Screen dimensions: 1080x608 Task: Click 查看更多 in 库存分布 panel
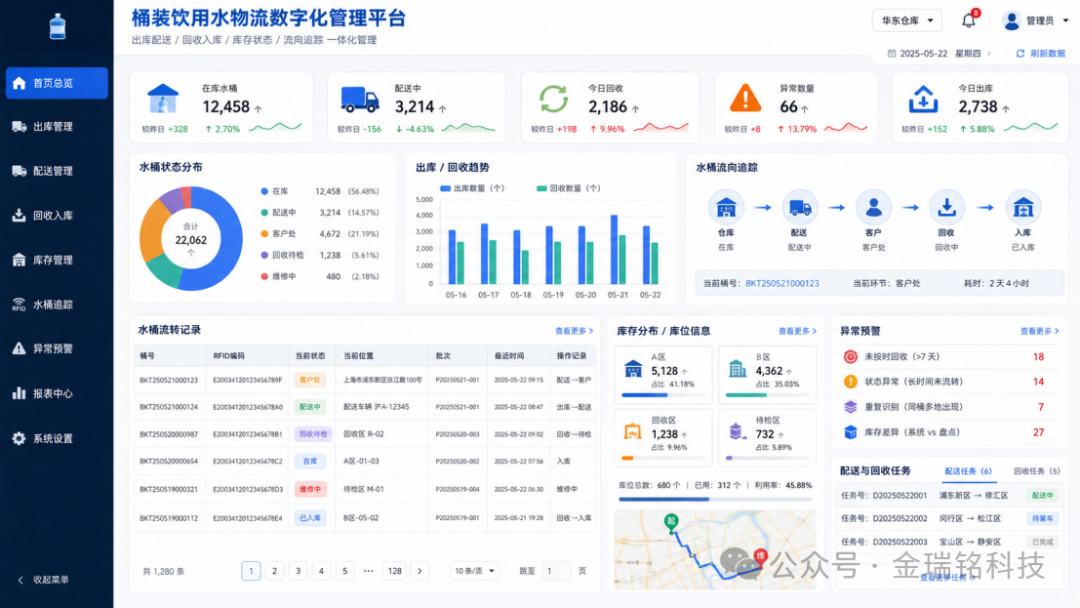click(x=798, y=331)
